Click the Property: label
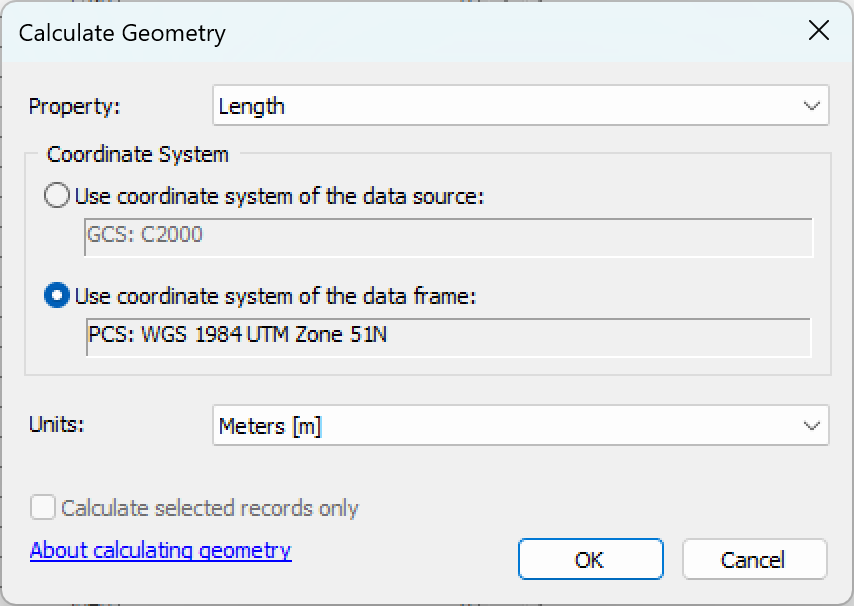Screen dimensions: 854x606 75,106
